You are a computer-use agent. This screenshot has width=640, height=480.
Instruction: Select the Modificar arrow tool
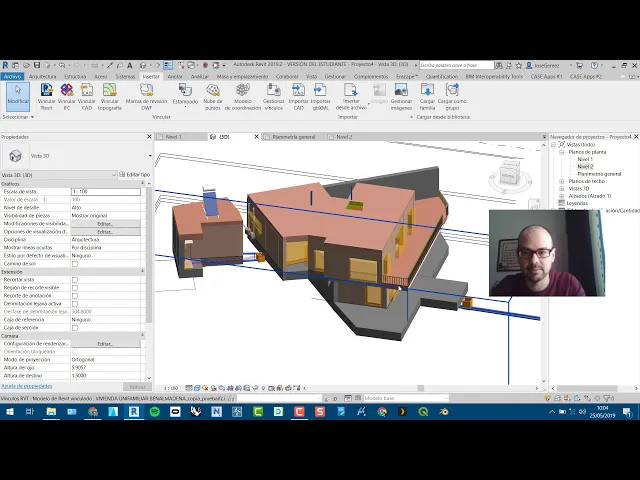click(x=18, y=96)
